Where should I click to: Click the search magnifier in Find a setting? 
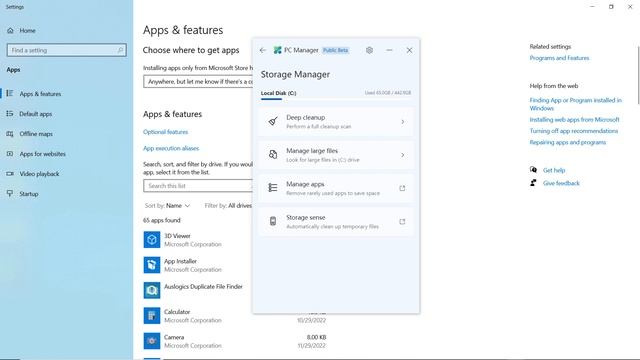(120, 50)
